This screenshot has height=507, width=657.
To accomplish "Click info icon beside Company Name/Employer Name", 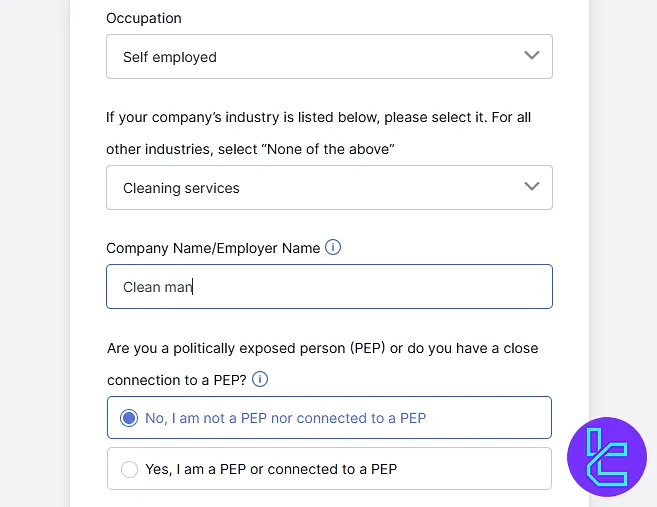I will pos(333,247).
